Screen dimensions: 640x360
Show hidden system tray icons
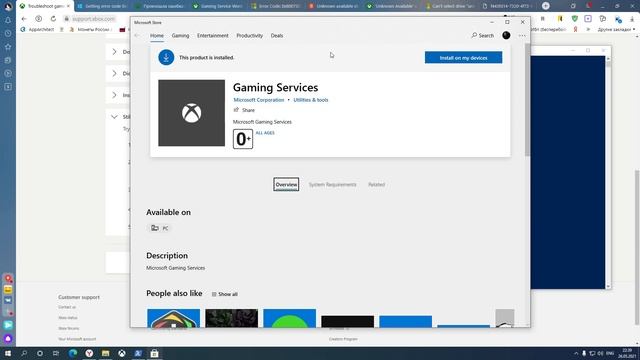(x=576, y=353)
